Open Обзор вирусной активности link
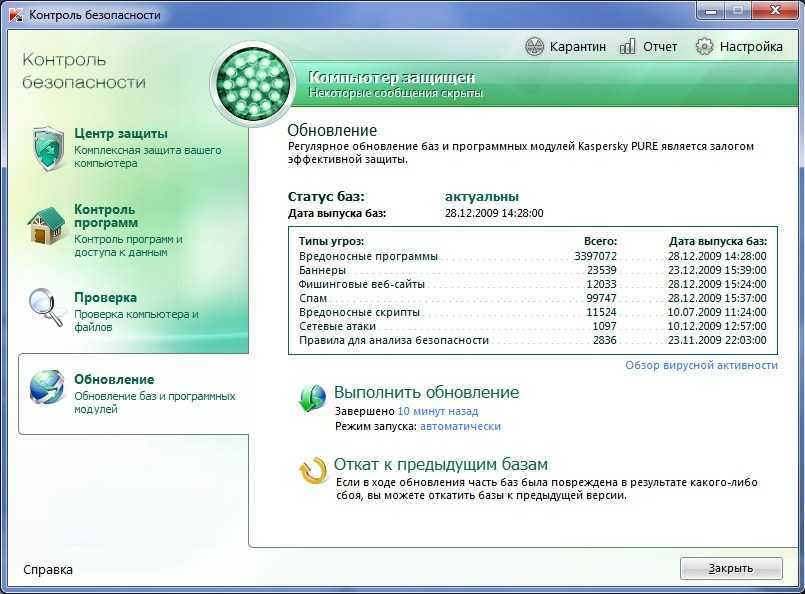 (701, 365)
